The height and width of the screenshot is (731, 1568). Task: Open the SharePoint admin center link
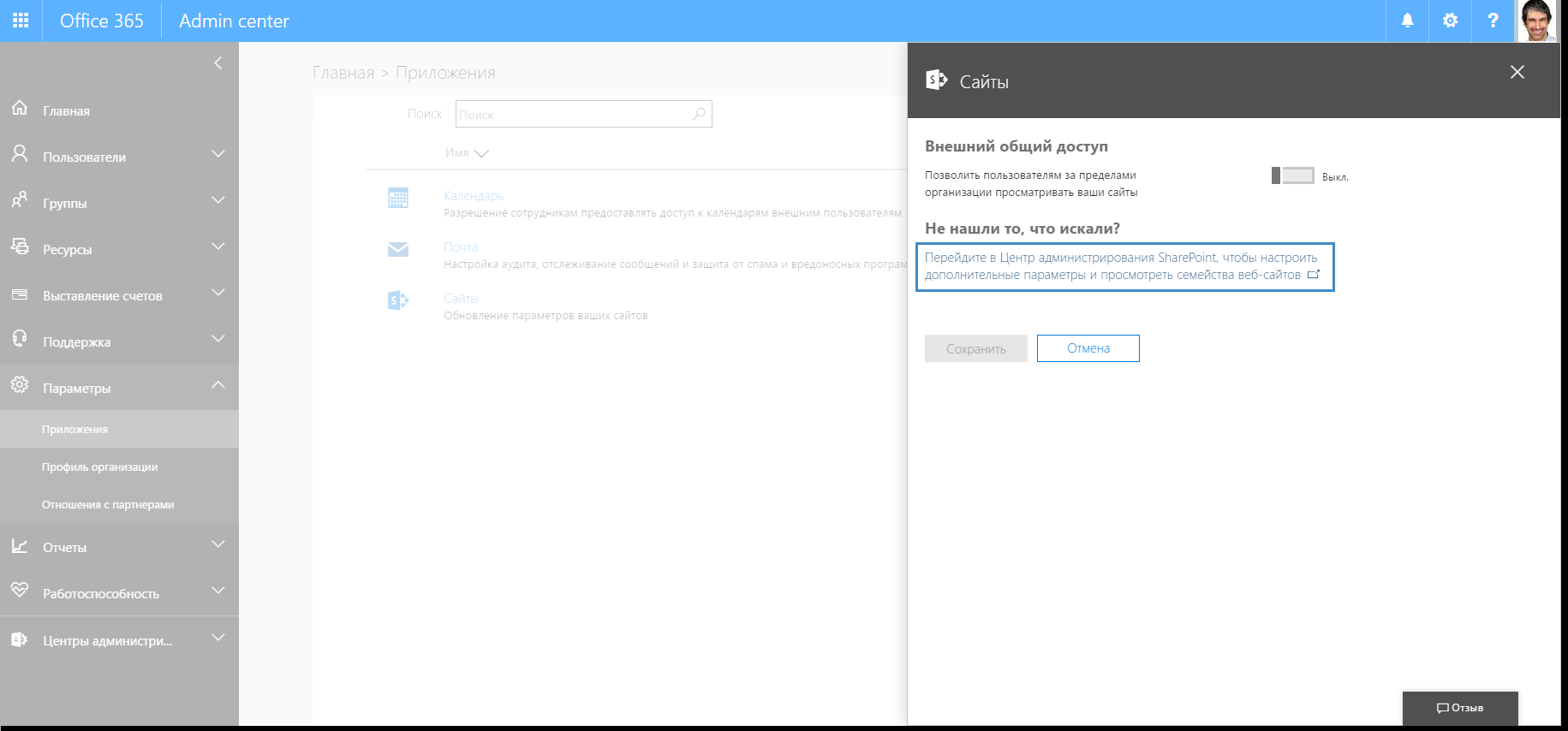pos(1121,266)
